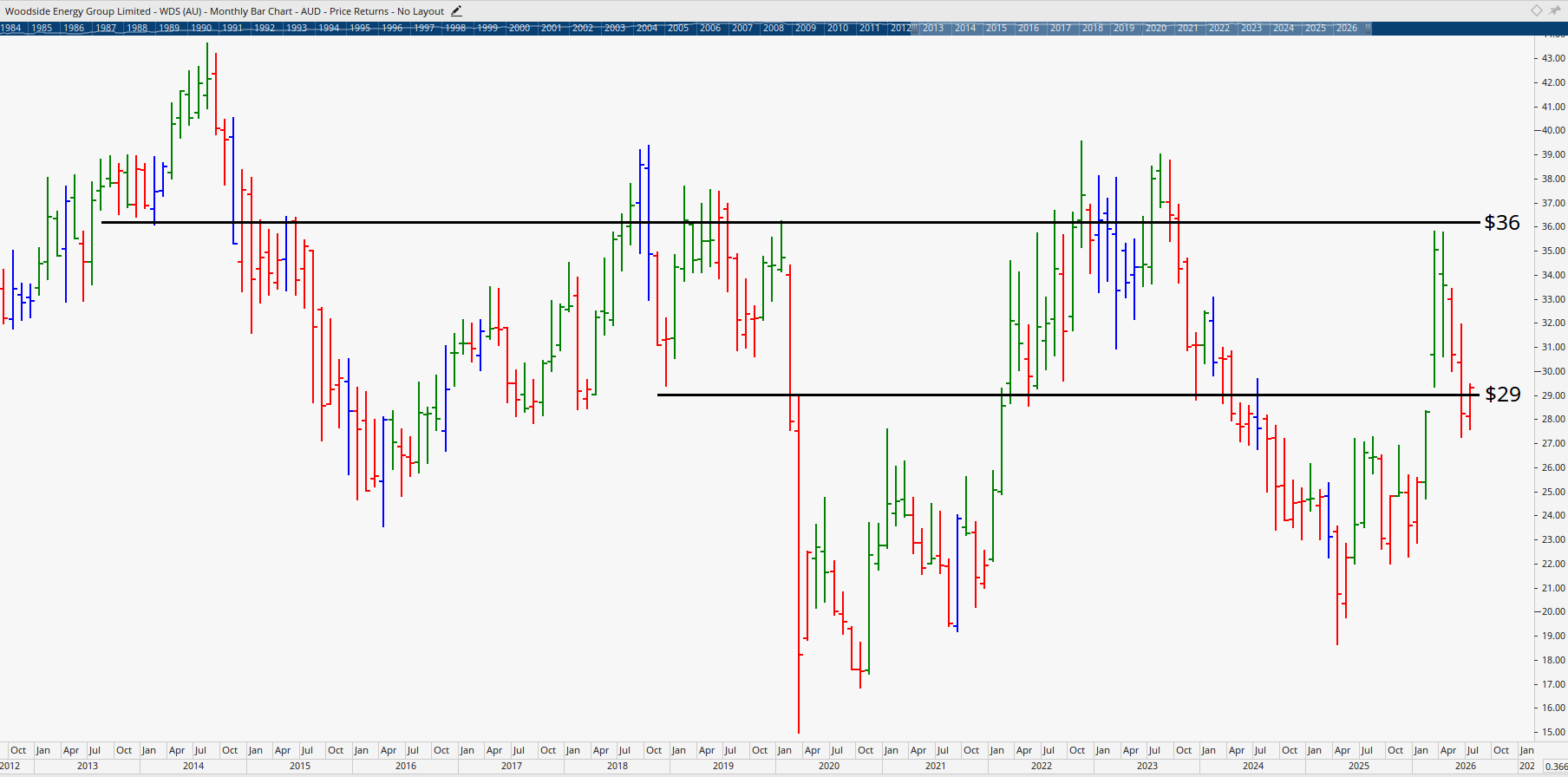Click the '$36' horizontal line label
The width and height of the screenshot is (1568, 777).
pyautogui.click(x=1502, y=223)
